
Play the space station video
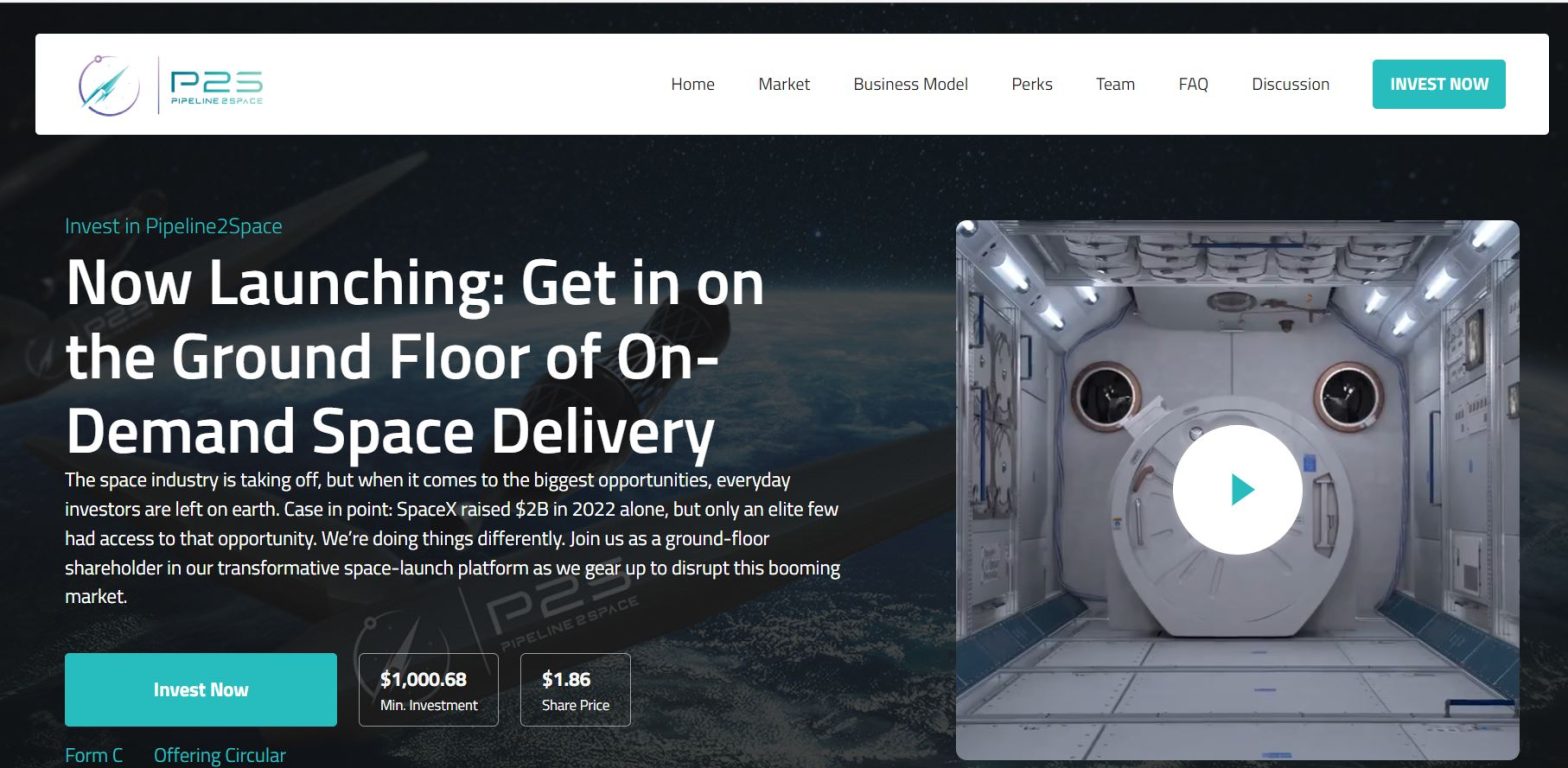pos(1237,490)
